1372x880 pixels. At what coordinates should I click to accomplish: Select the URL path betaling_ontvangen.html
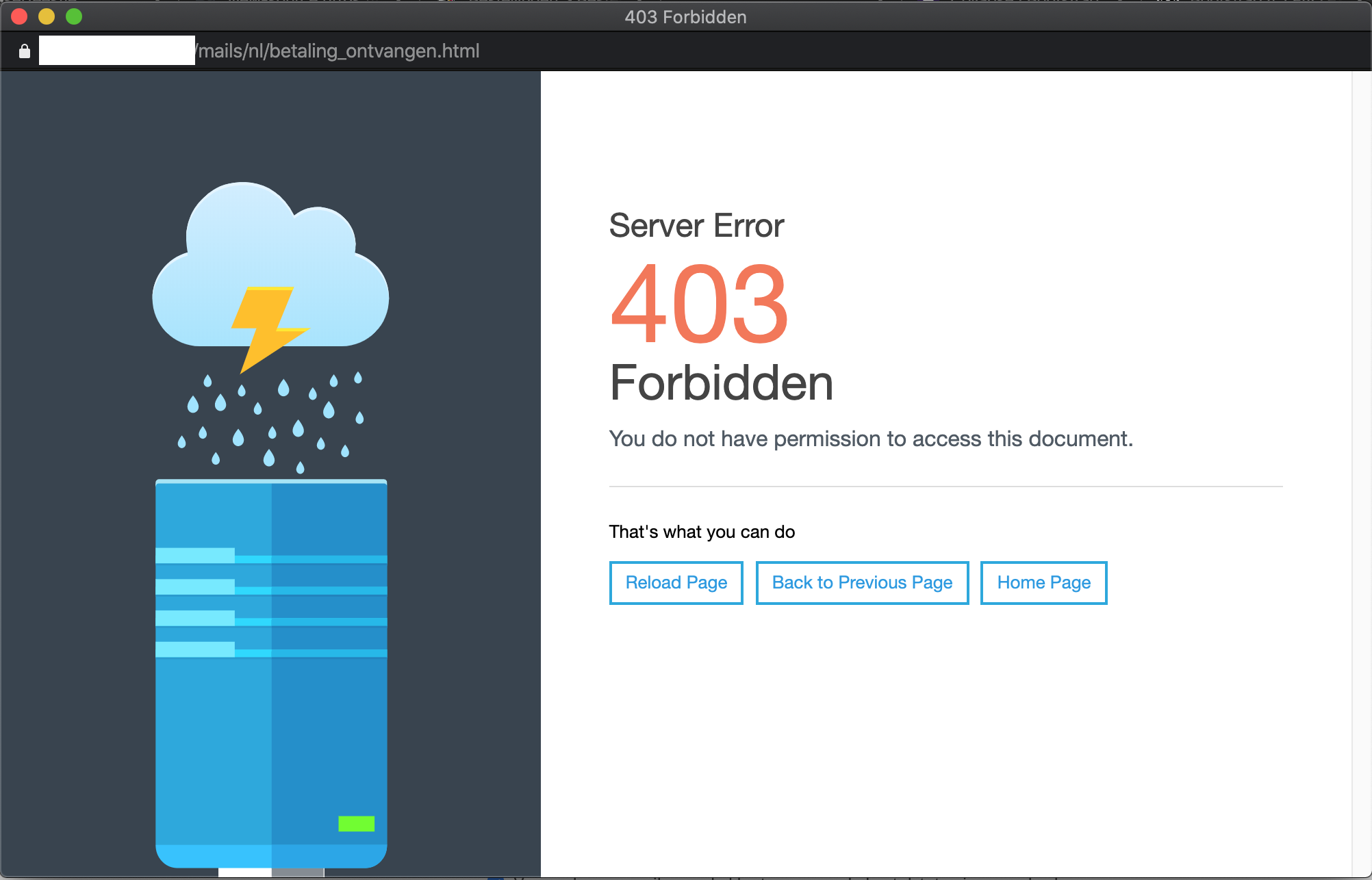[374, 51]
